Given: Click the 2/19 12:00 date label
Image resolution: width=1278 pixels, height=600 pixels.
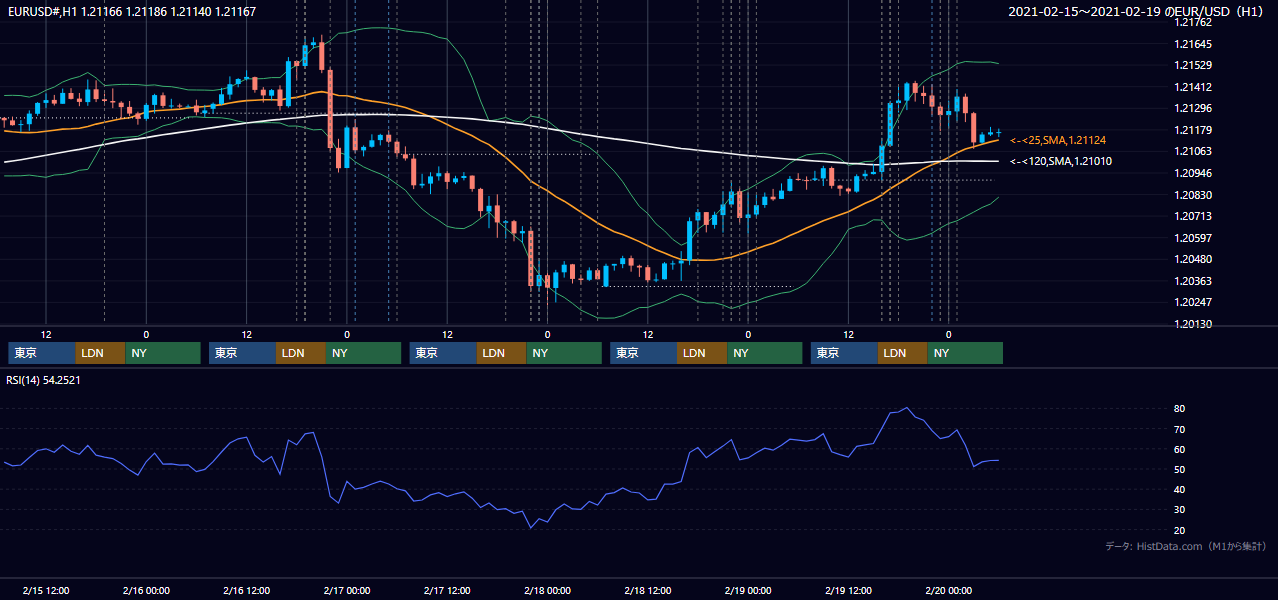Looking at the screenshot, I should coord(848,590).
